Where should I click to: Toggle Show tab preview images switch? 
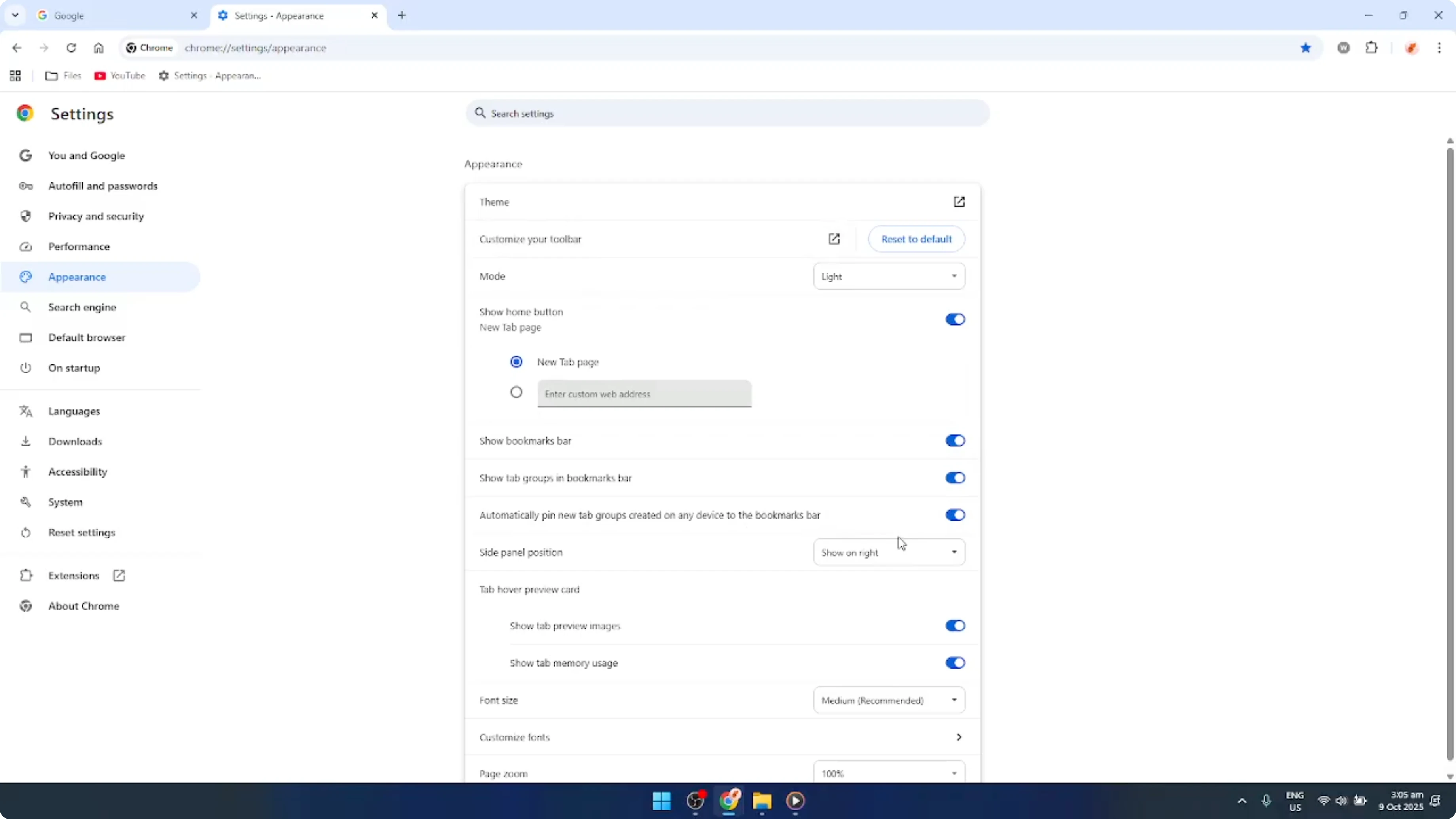coord(955,626)
